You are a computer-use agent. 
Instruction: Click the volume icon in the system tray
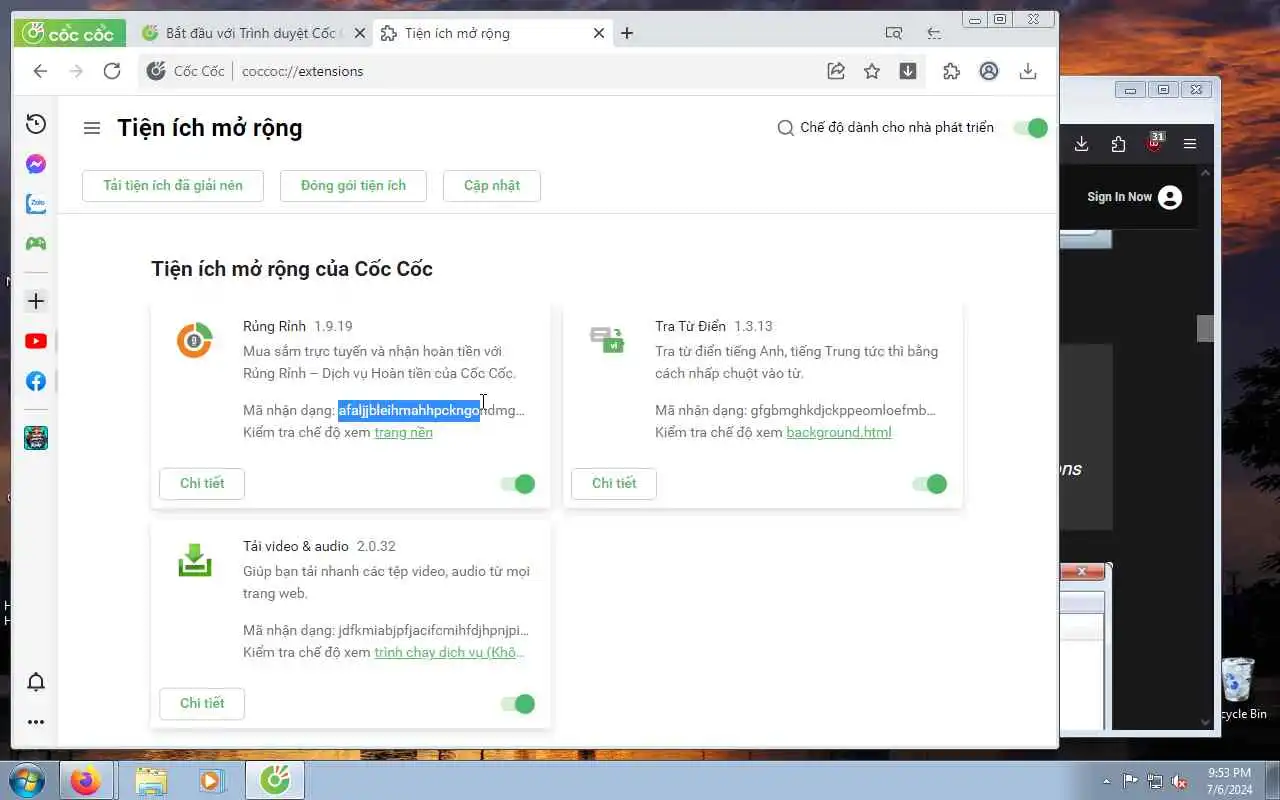coord(1180,781)
